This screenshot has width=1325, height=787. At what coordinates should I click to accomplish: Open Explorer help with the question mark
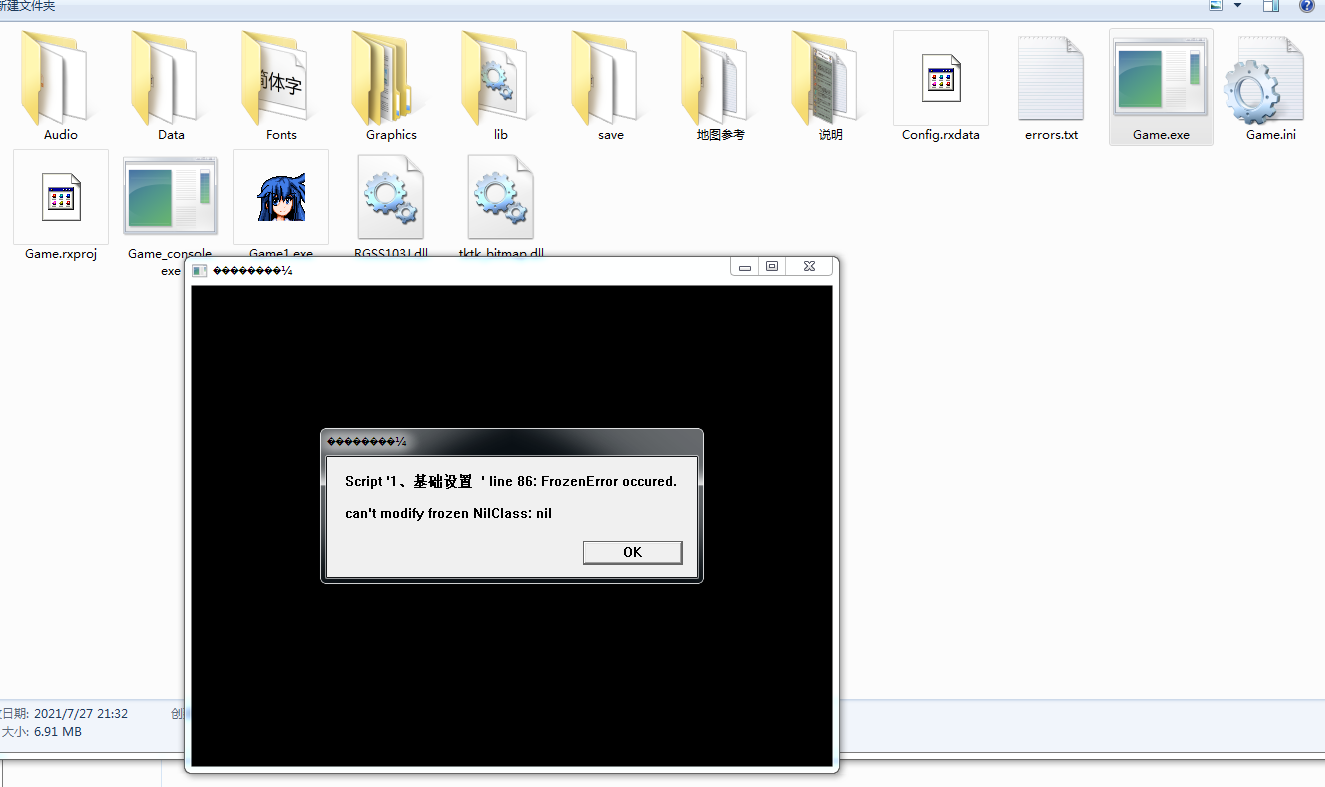pyautogui.click(x=1306, y=5)
